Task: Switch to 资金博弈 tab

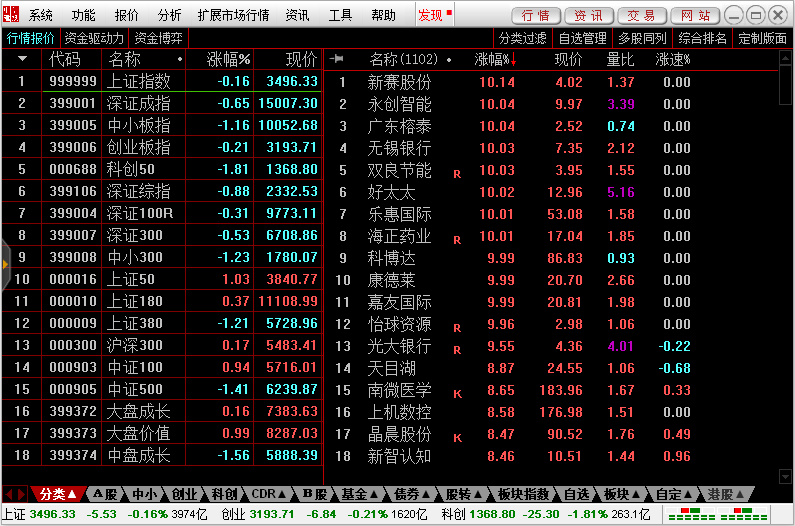Action: [x=158, y=38]
